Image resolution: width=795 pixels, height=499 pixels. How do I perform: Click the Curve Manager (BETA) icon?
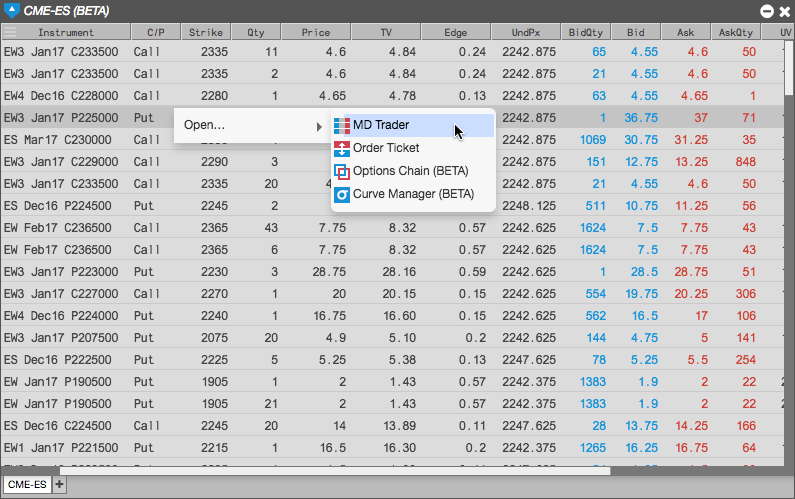pyautogui.click(x=342, y=195)
